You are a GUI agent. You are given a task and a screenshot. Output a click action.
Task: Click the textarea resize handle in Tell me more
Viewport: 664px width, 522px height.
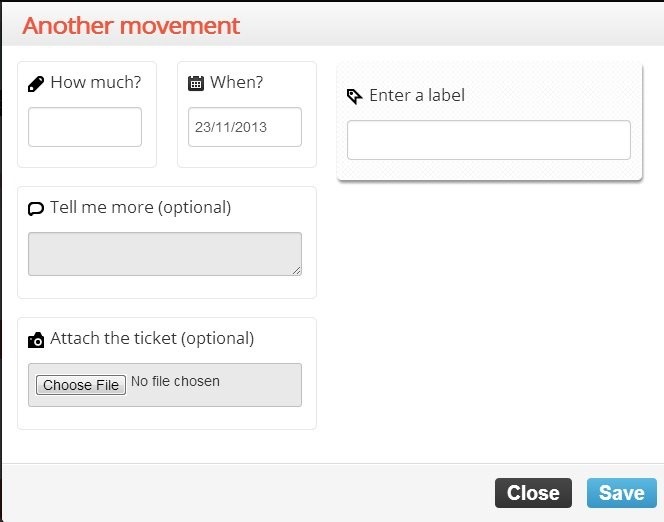pos(296,270)
